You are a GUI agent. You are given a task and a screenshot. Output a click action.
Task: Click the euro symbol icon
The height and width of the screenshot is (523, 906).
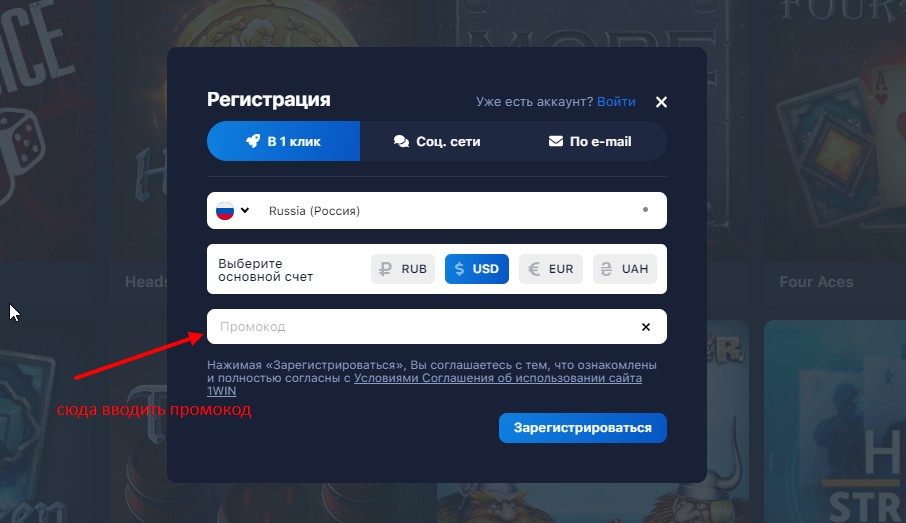tap(534, 269)
